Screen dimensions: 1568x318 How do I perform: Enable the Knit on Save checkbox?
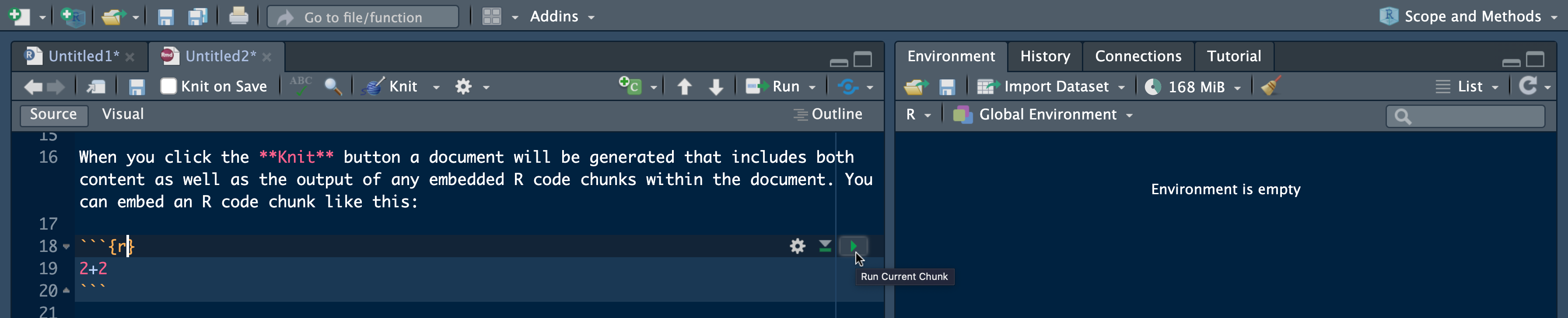(168, 86)
